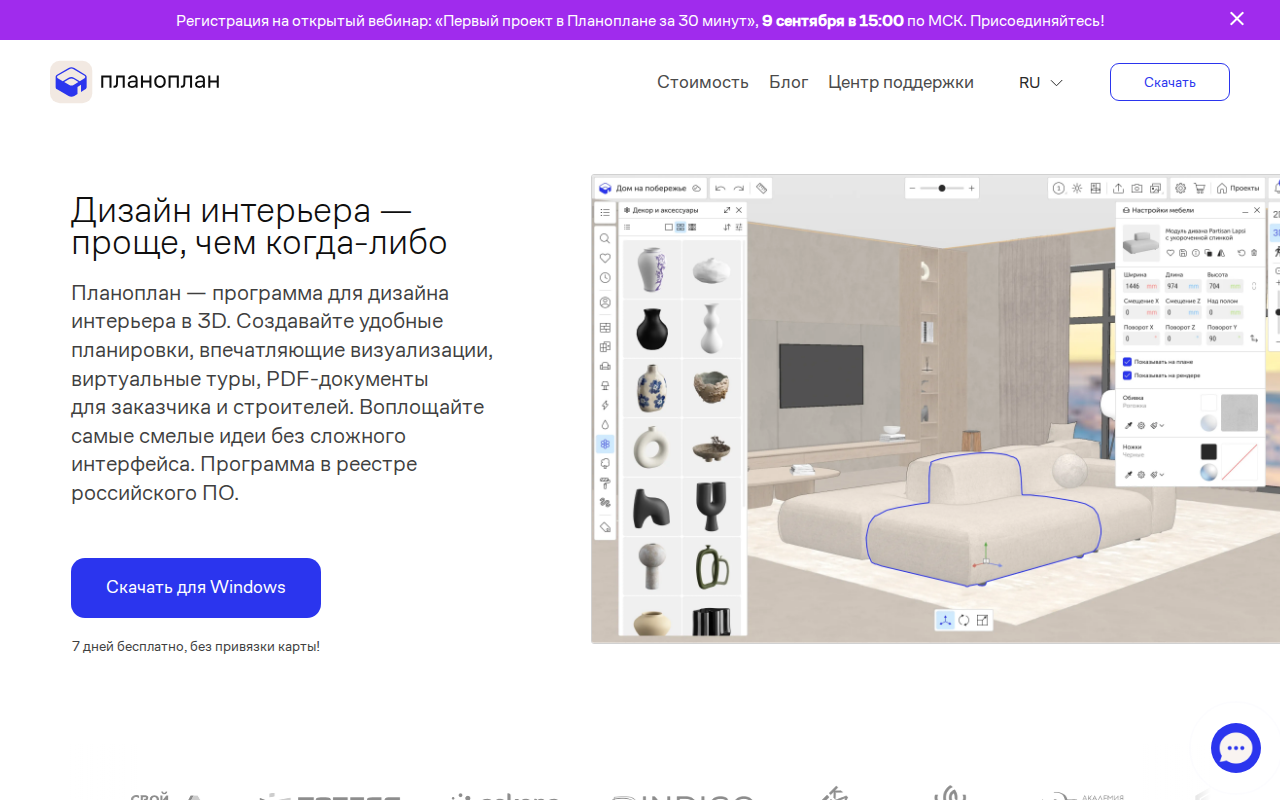Switch catalog to single large tile view
The width and height of the screenshot is (1280, 800).
click(x=669, y=228)
